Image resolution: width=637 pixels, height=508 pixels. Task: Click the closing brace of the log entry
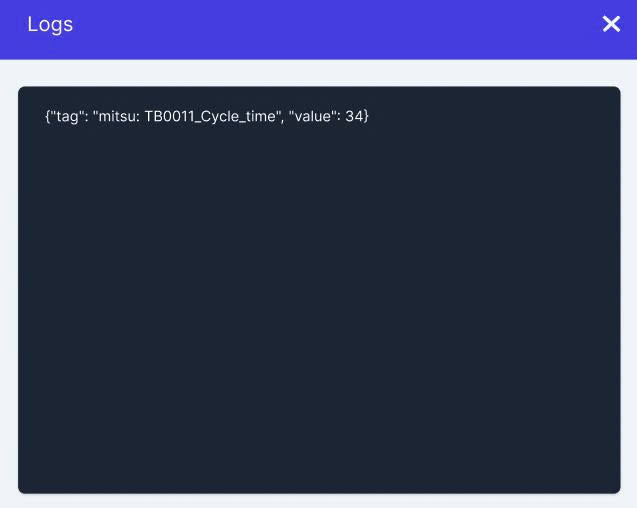(x=367, y=116)
